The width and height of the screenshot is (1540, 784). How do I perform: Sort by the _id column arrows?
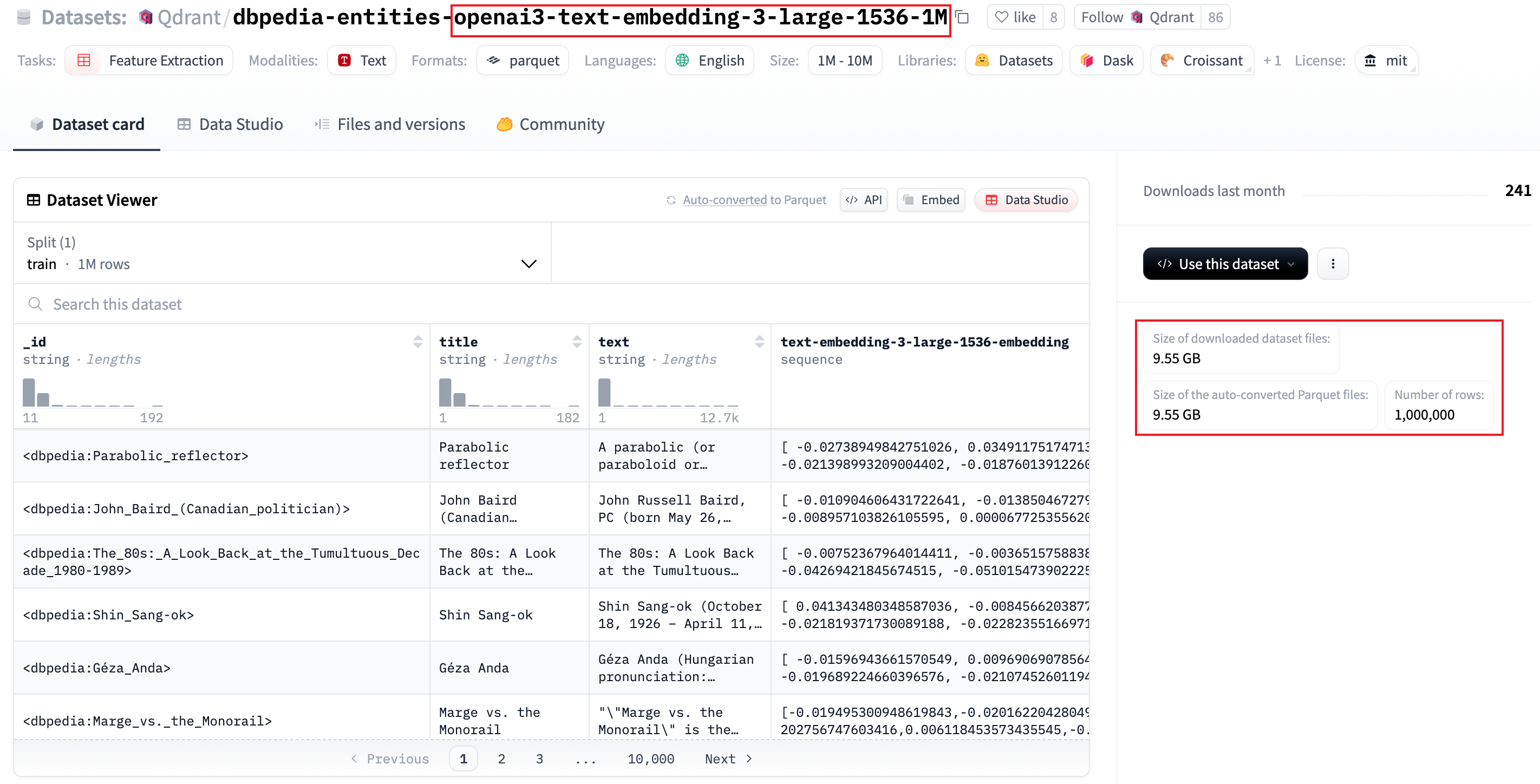click(417, 342)
